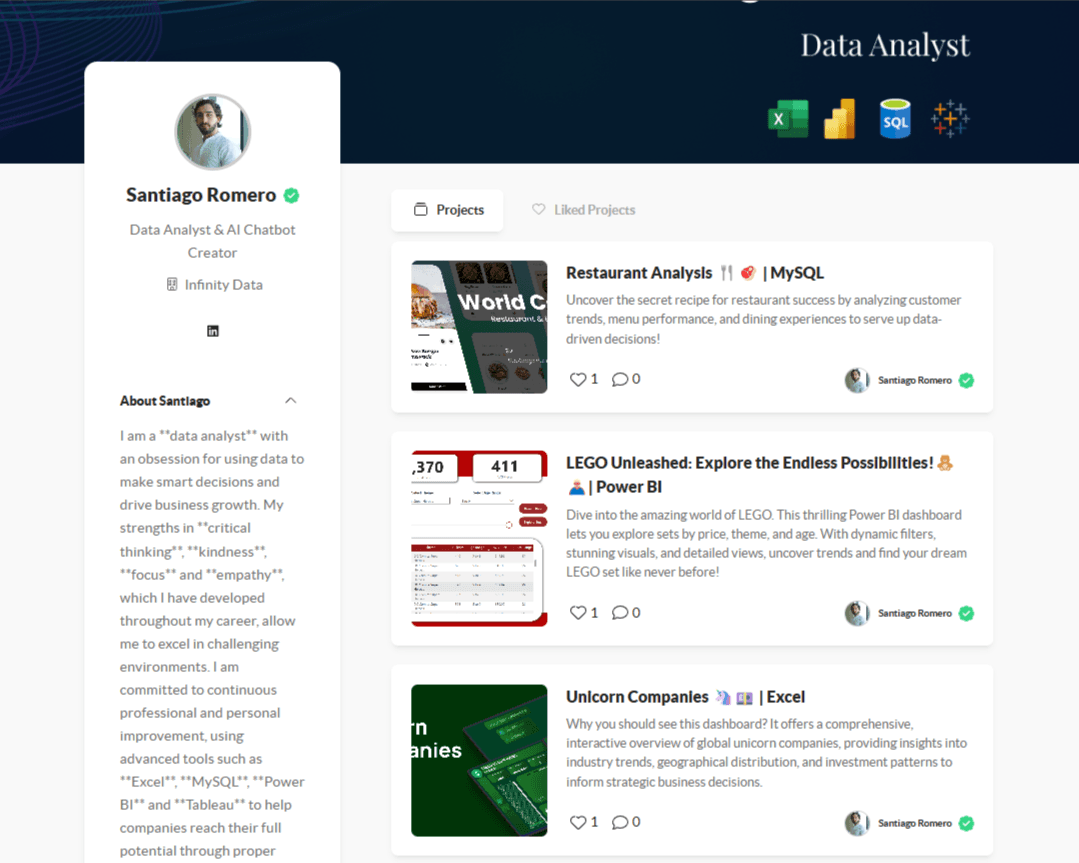The image size is (1079, 863).
Task: Switch to the Projects tab
Action: (447, 210)
